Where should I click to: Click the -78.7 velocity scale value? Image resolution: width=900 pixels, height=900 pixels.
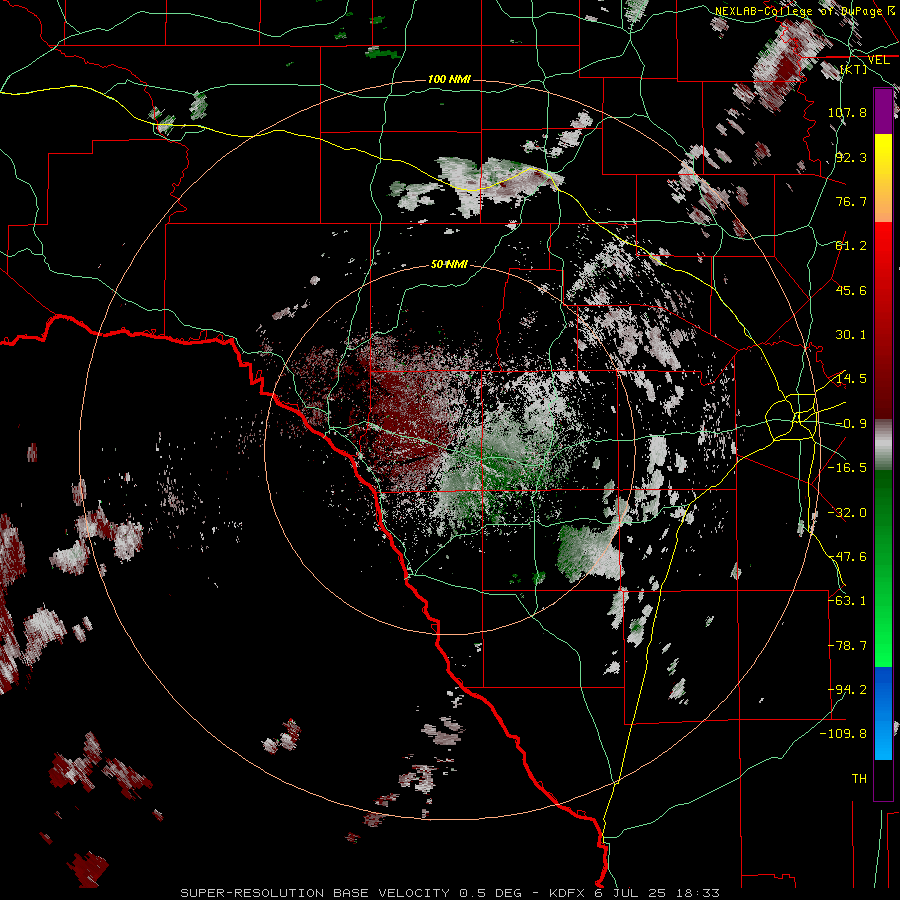(x=847, y=646)
